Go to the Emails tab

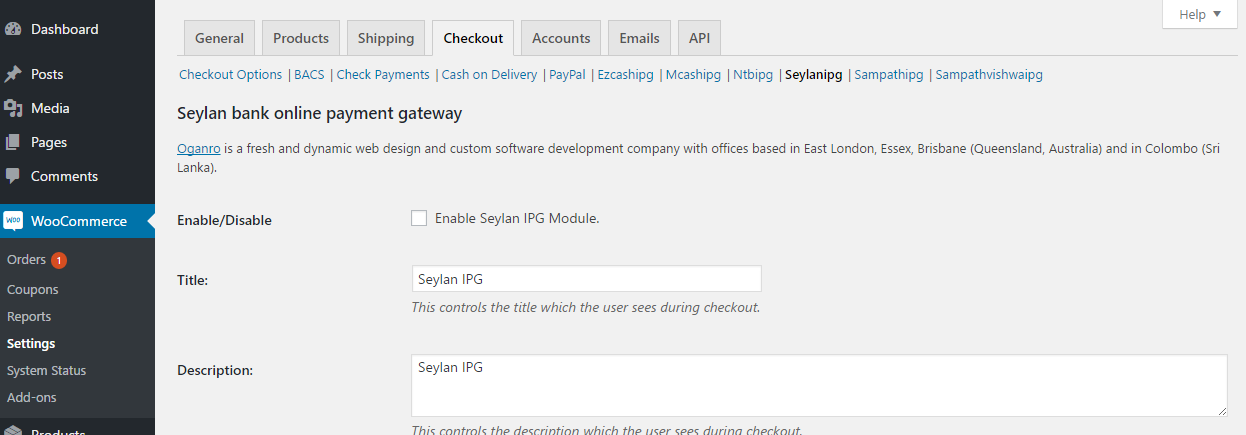639,38
